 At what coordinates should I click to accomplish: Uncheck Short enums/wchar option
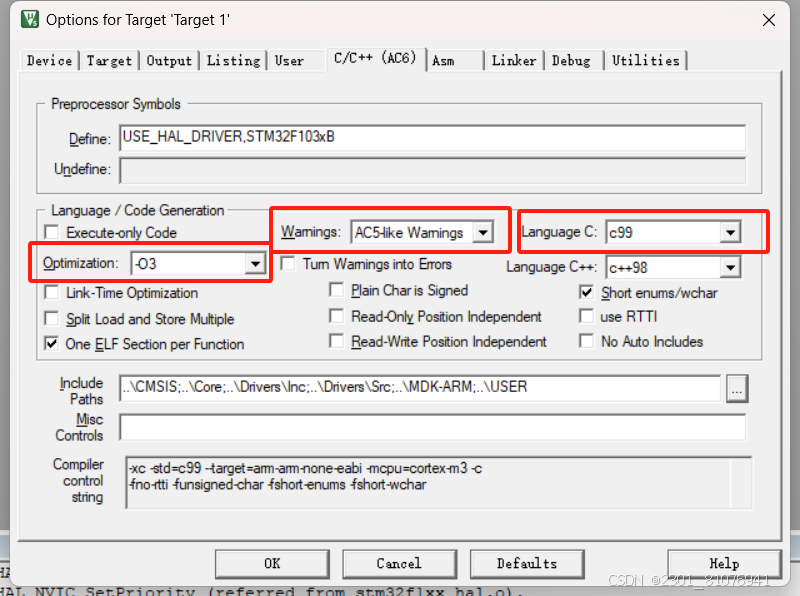(586, 292)
